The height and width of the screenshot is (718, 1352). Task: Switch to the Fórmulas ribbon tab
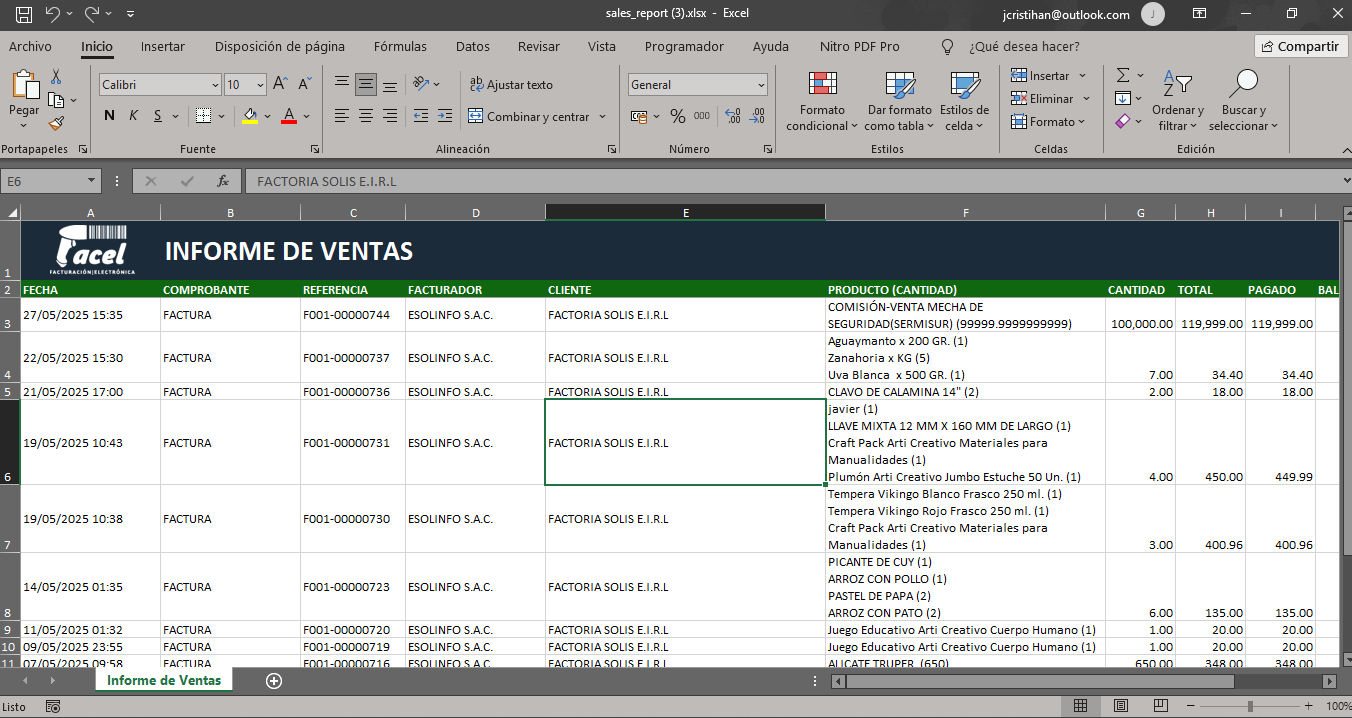pyautogui.click(x=400, y=46)
